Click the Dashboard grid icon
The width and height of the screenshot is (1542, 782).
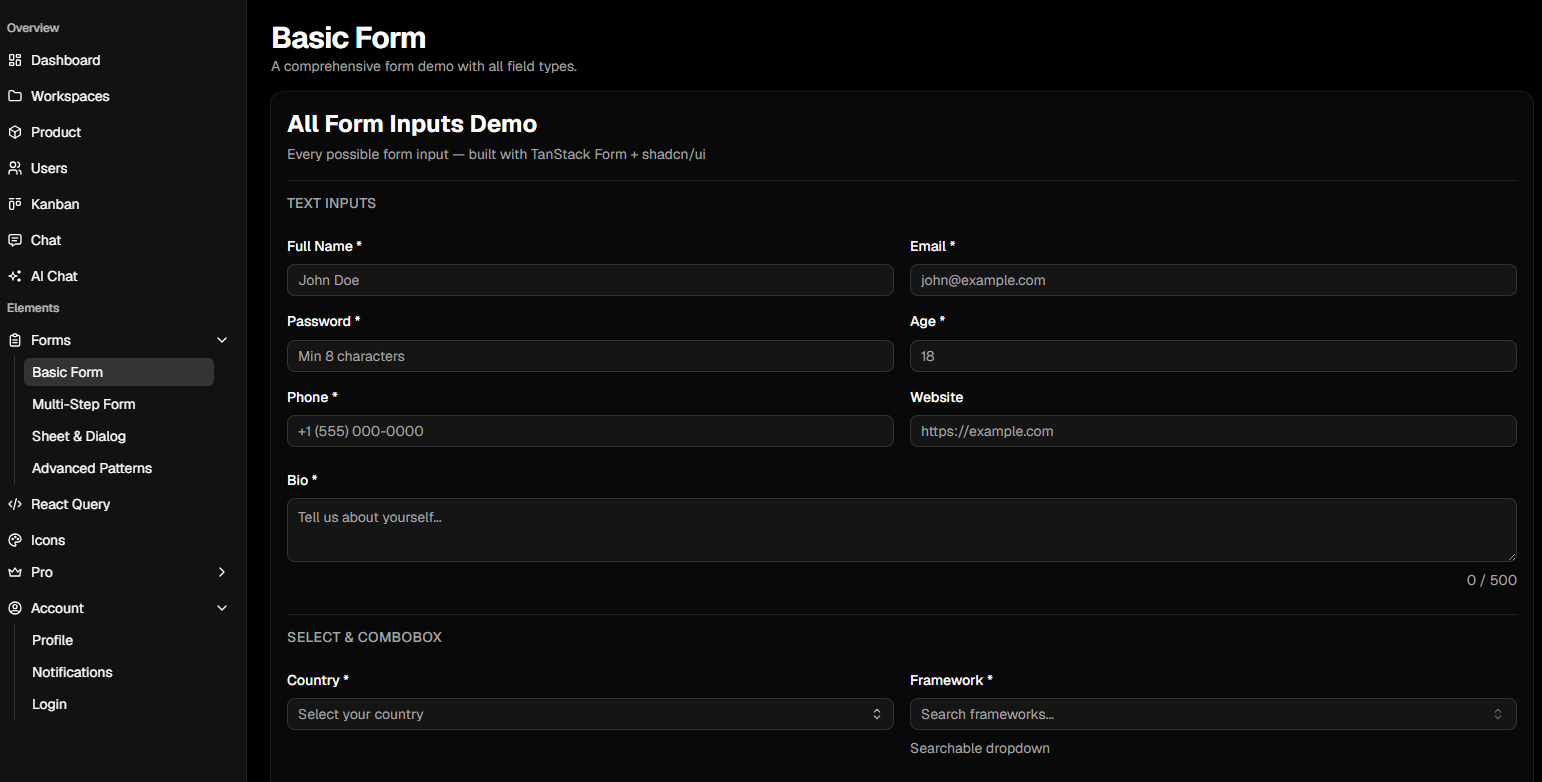(x=15, y=60)
